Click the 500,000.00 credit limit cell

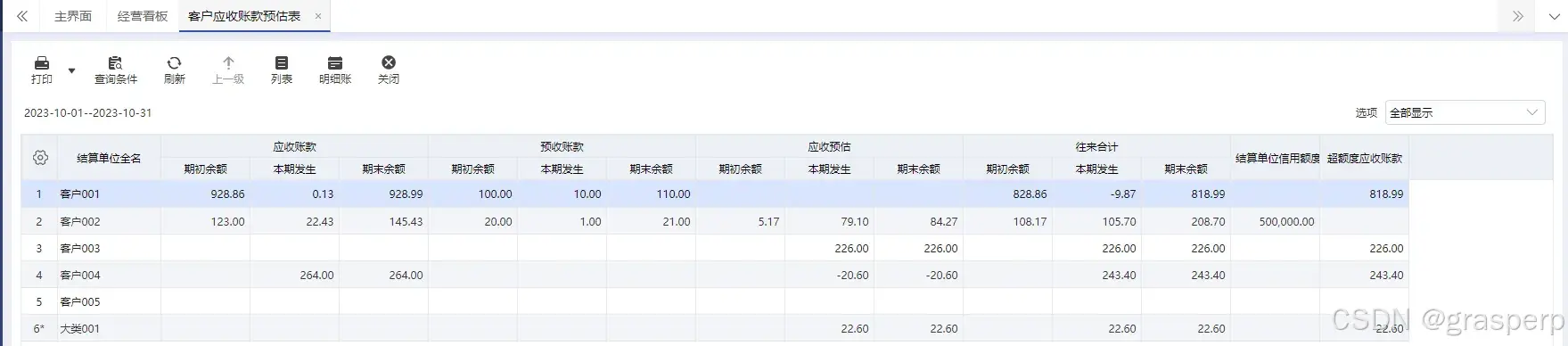pyautogui.click(x=1276, y=221)
